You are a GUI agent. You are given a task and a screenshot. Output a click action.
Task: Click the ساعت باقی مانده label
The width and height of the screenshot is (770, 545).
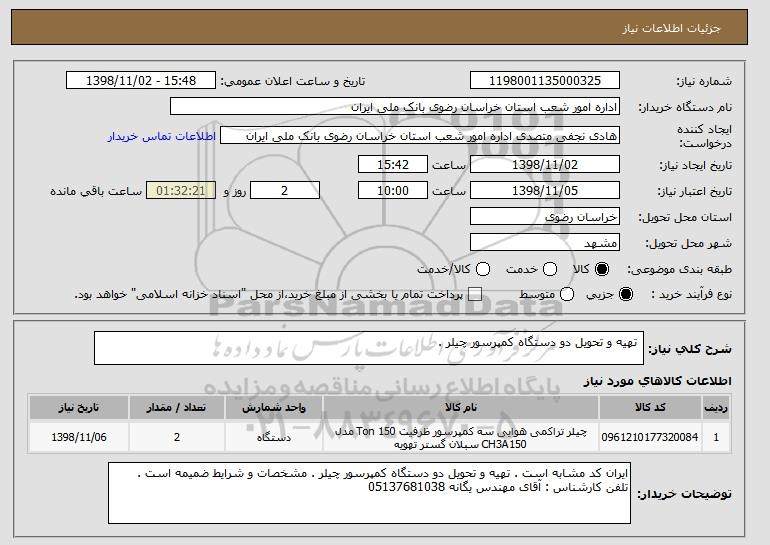point(96,191)
